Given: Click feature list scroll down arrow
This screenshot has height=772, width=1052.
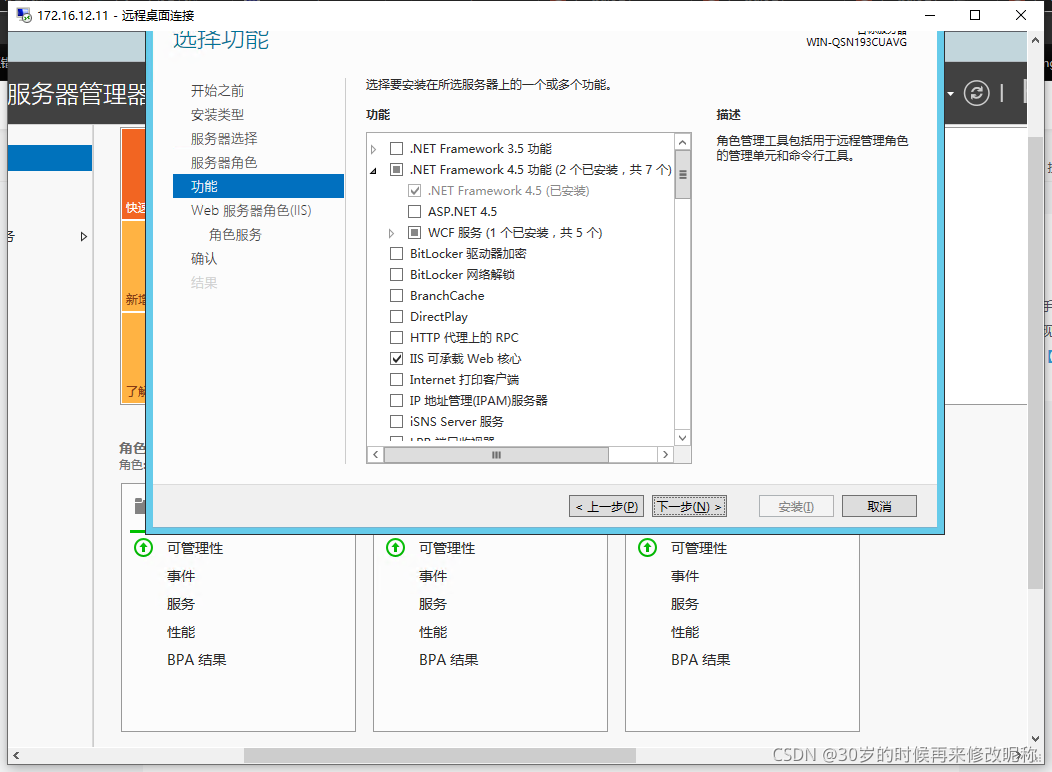Looking at the screenshot, I should [x=682, y=438].
